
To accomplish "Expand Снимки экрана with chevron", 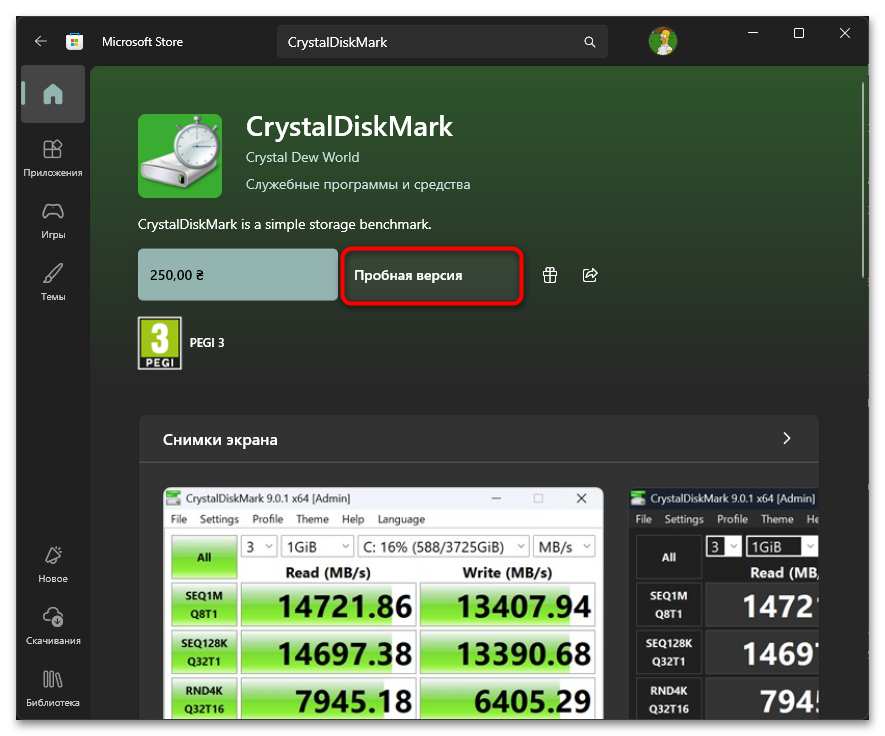I will [x=787, y=439].
